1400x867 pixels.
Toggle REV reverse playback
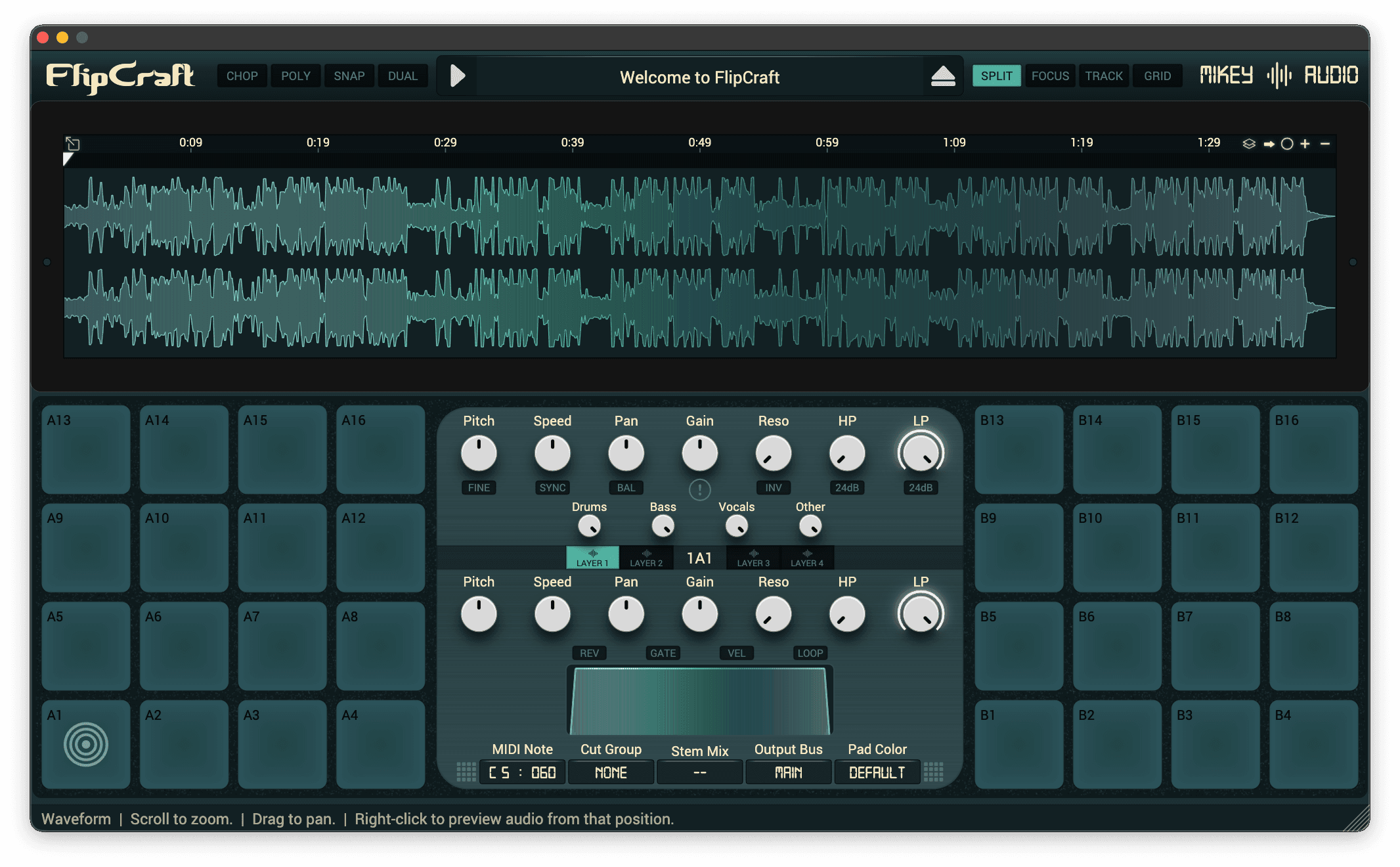pyautogui.click(x=589, y=653)
